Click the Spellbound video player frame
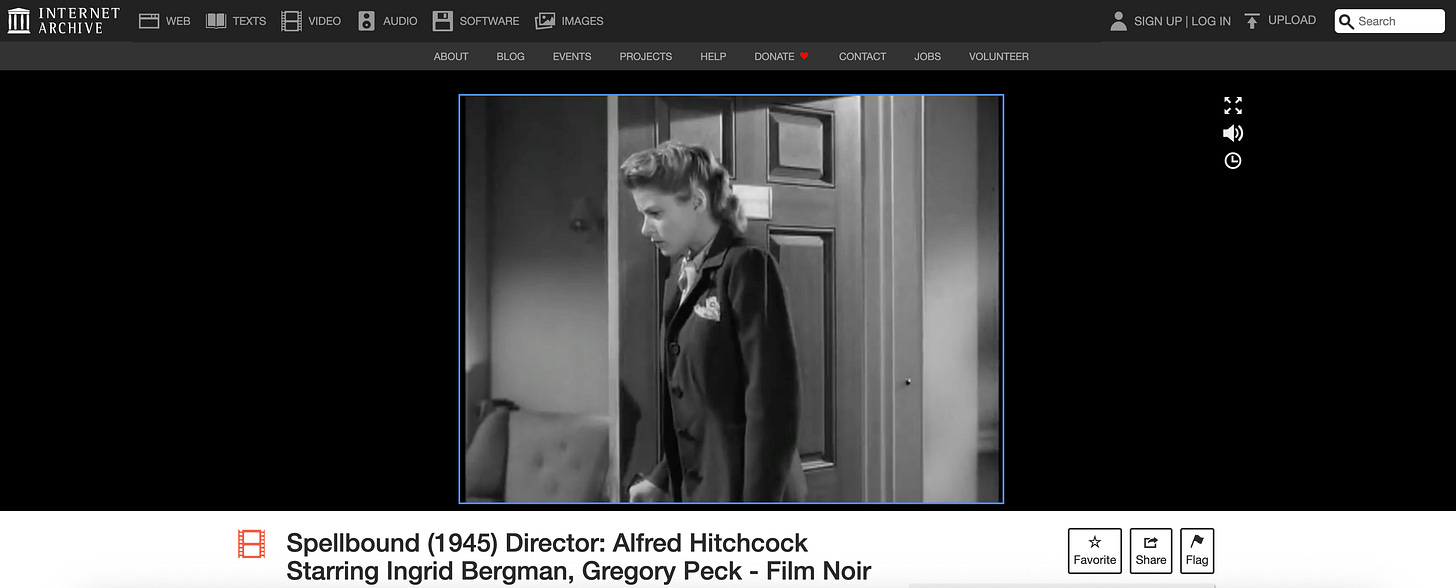Viewport: 1456px width, 588px height. (731, 299)
